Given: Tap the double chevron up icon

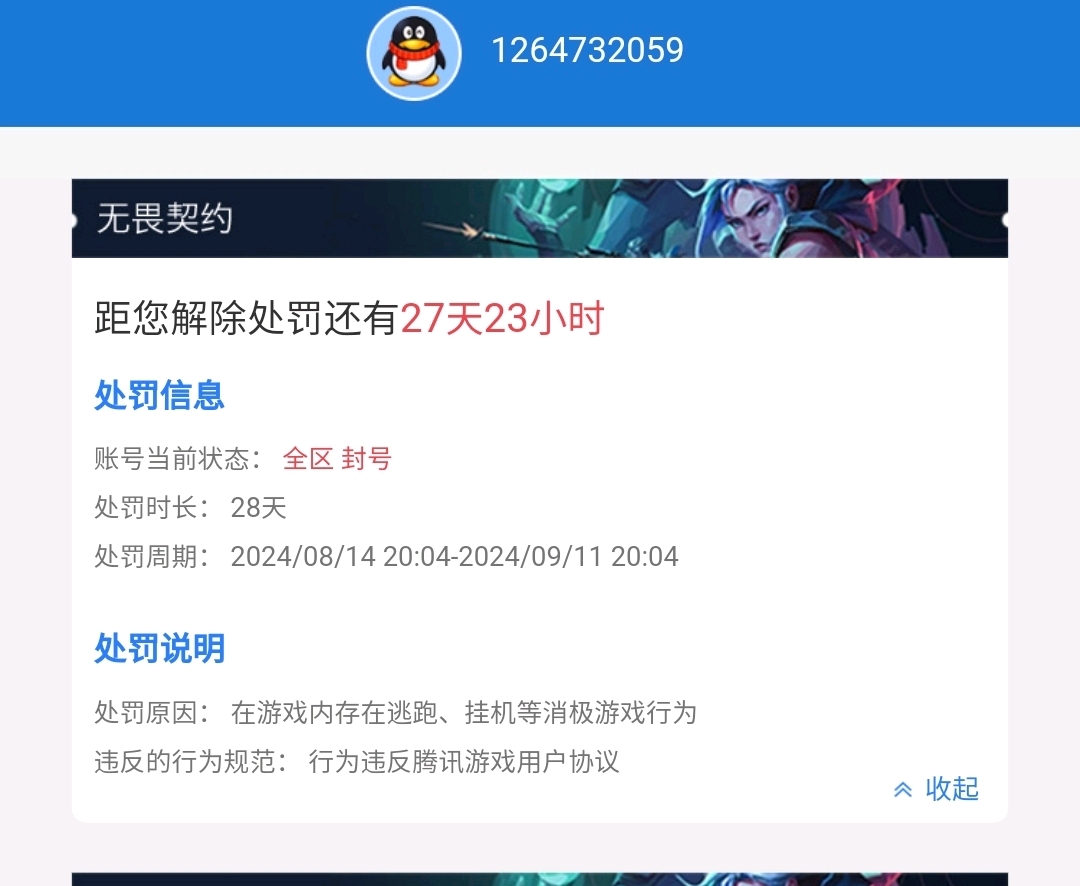Looking at the screenshot, I should click(903, 790).
